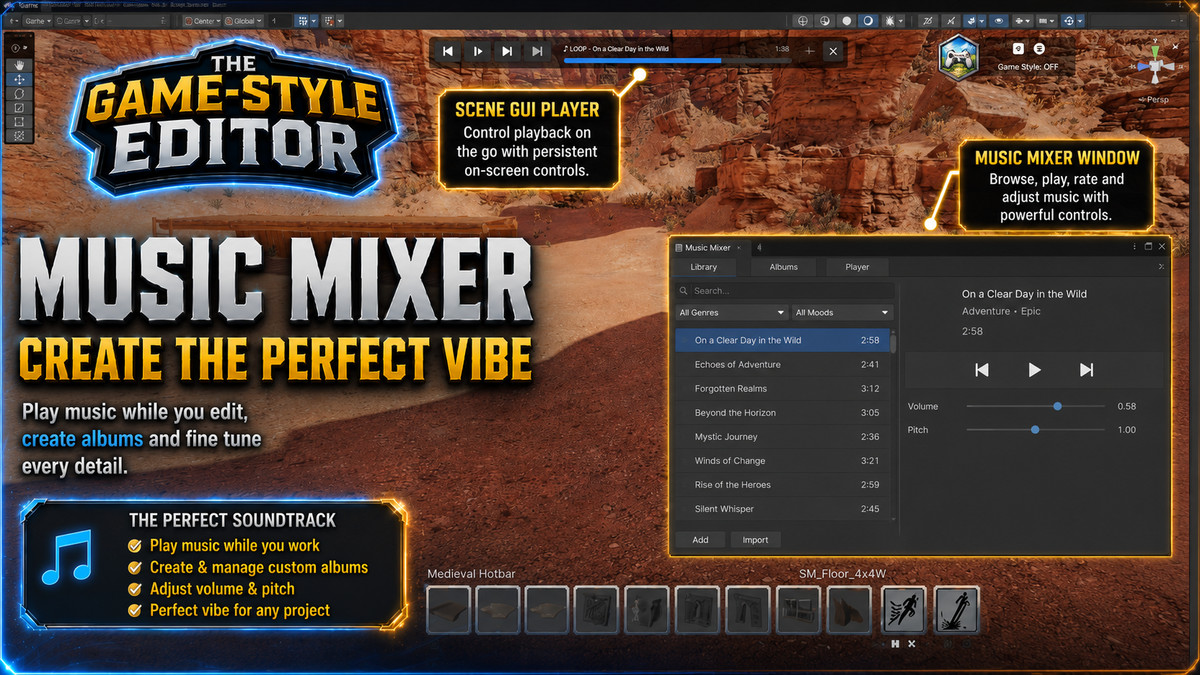
Task: Skip to previous track in scene player
Action: click(448, 51)
